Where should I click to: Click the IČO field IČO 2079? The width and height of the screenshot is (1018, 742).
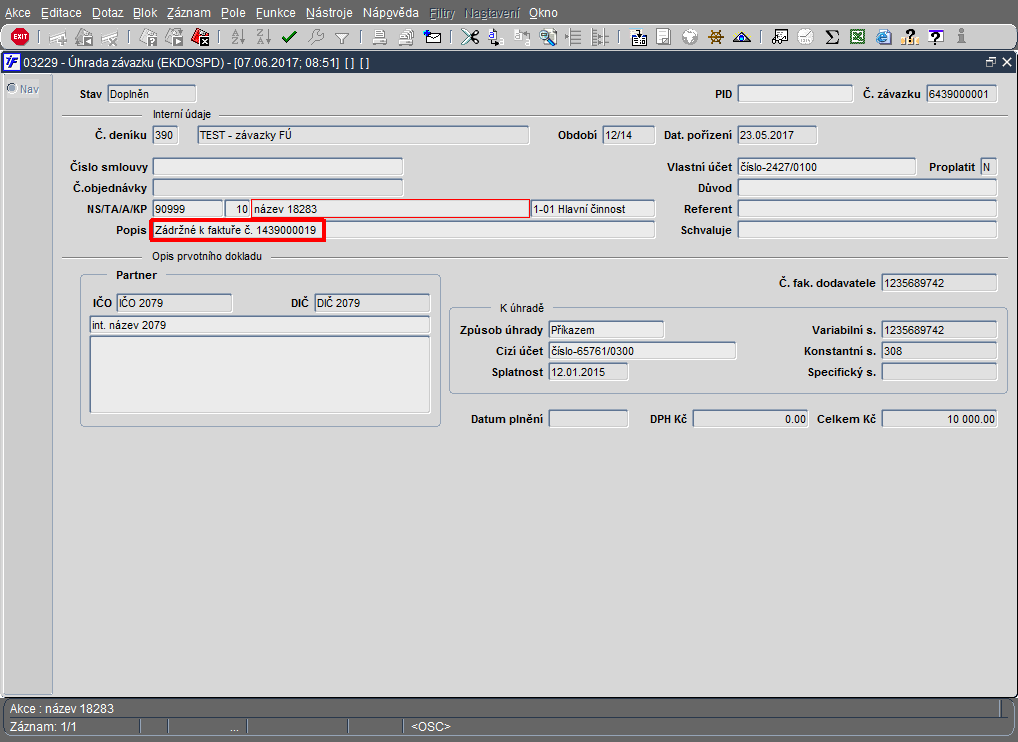click(x=174, y=303)
